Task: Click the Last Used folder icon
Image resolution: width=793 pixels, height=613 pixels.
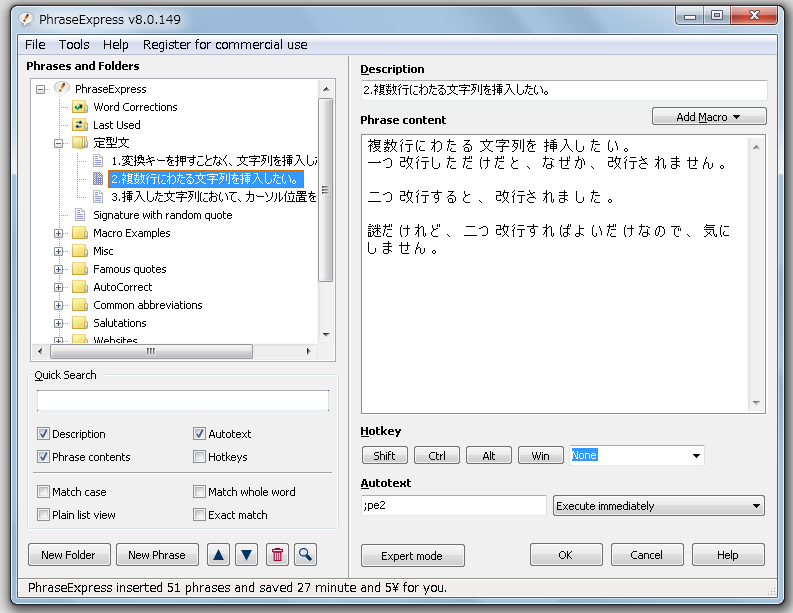Action: (x=79, y=124)
